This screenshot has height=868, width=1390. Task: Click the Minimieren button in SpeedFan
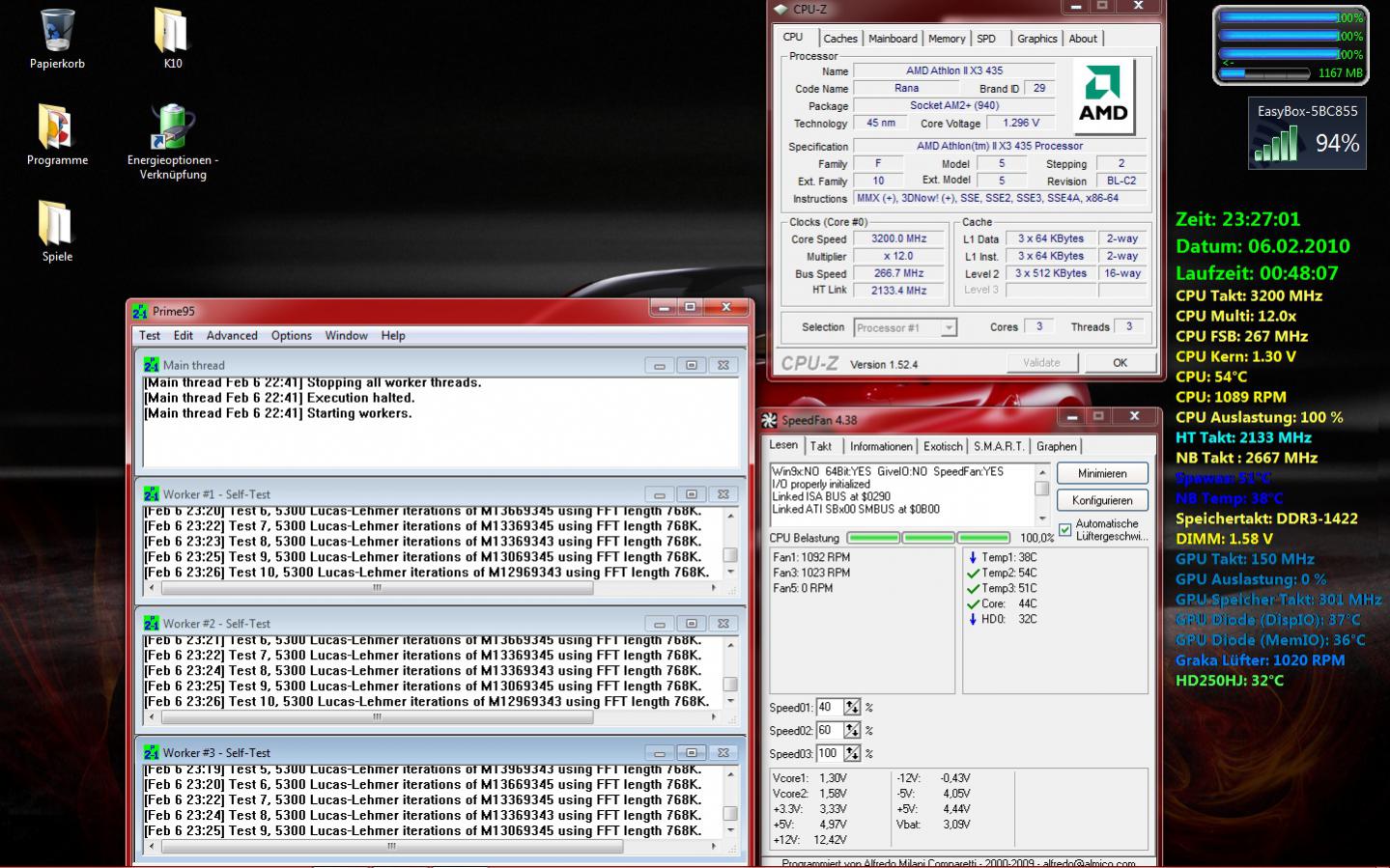[1102, 473]
